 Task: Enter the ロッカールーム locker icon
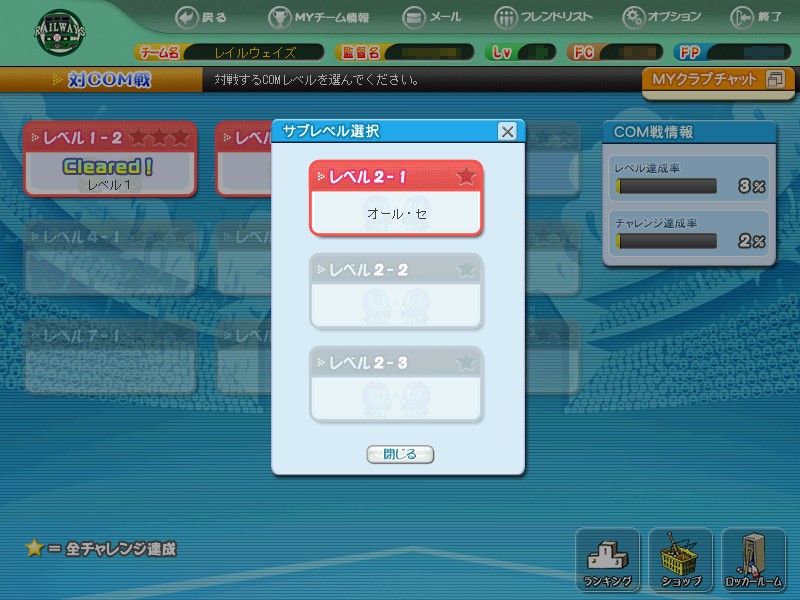coord(753,561)
